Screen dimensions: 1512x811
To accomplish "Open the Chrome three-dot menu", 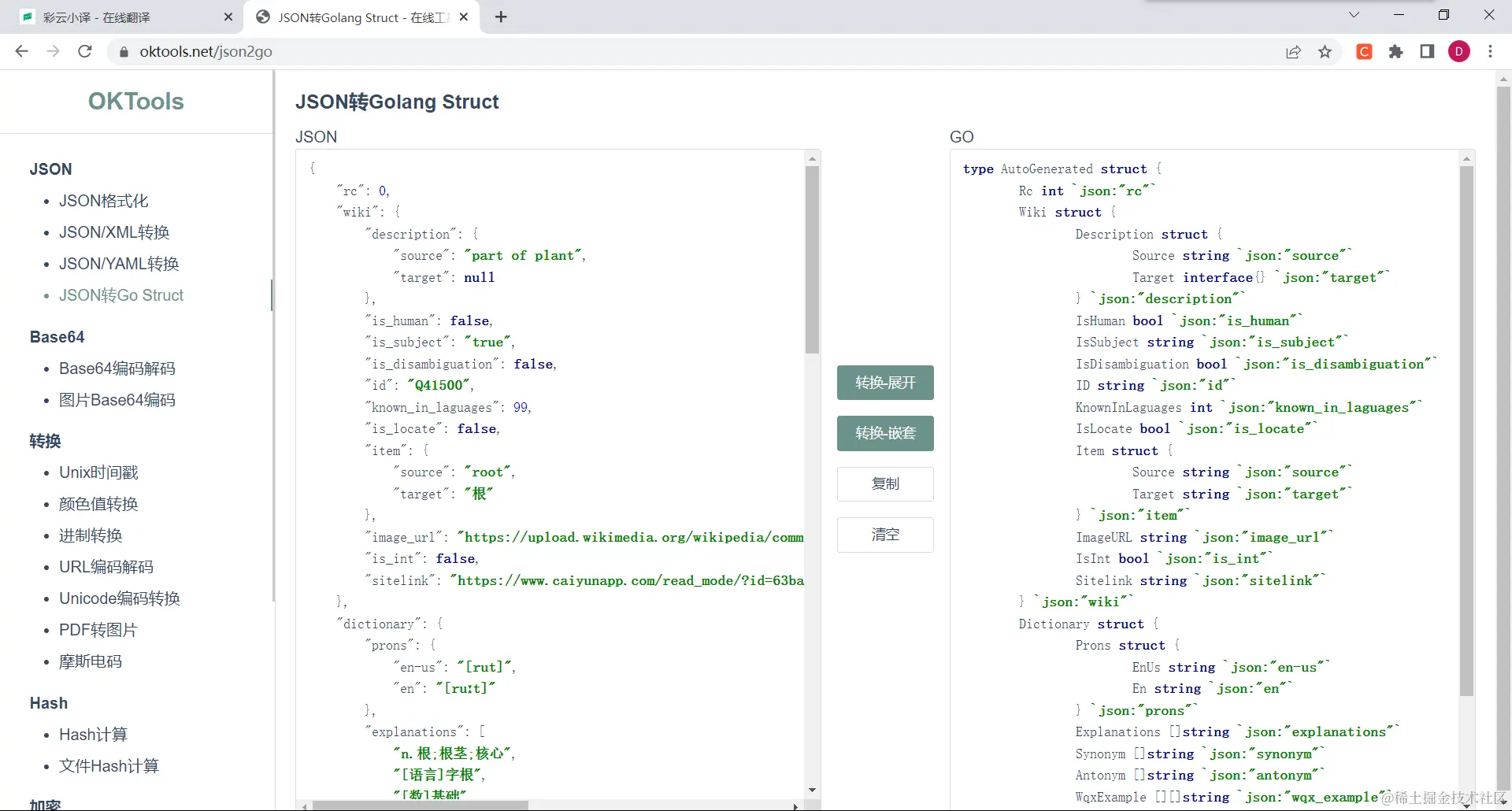I will click(1490, 52).
